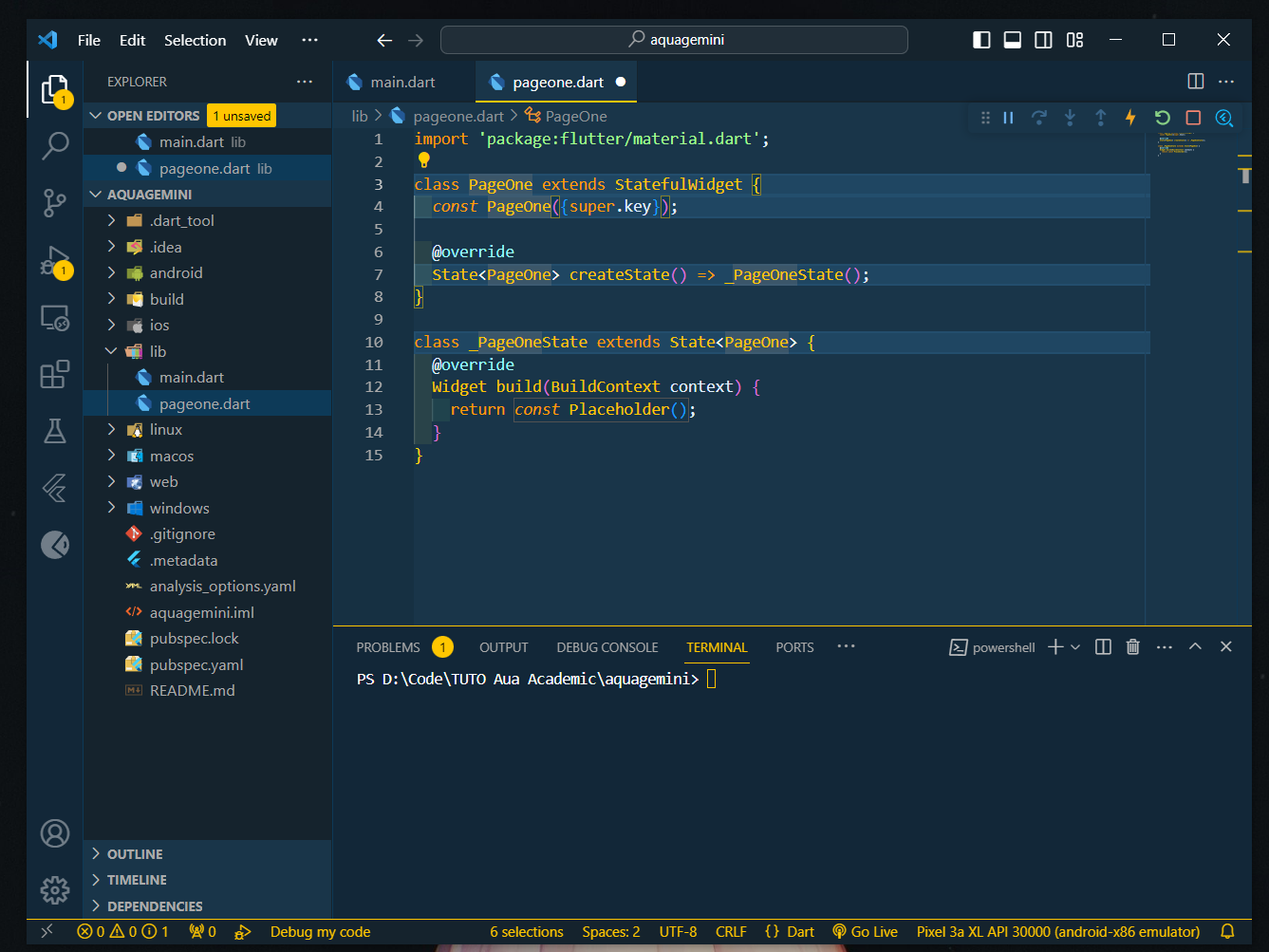Open the Extensions view

55,374
